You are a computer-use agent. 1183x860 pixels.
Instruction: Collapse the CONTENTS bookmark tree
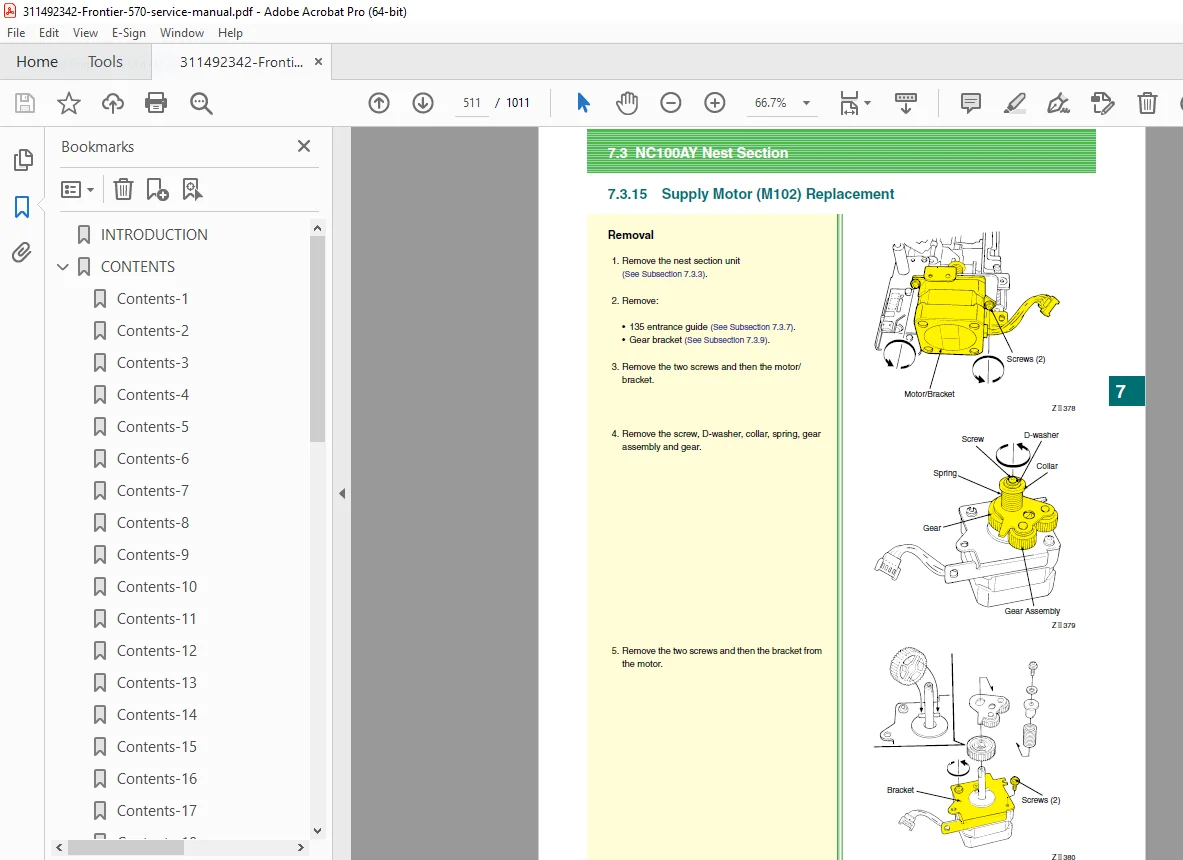(x=63, y=267)
